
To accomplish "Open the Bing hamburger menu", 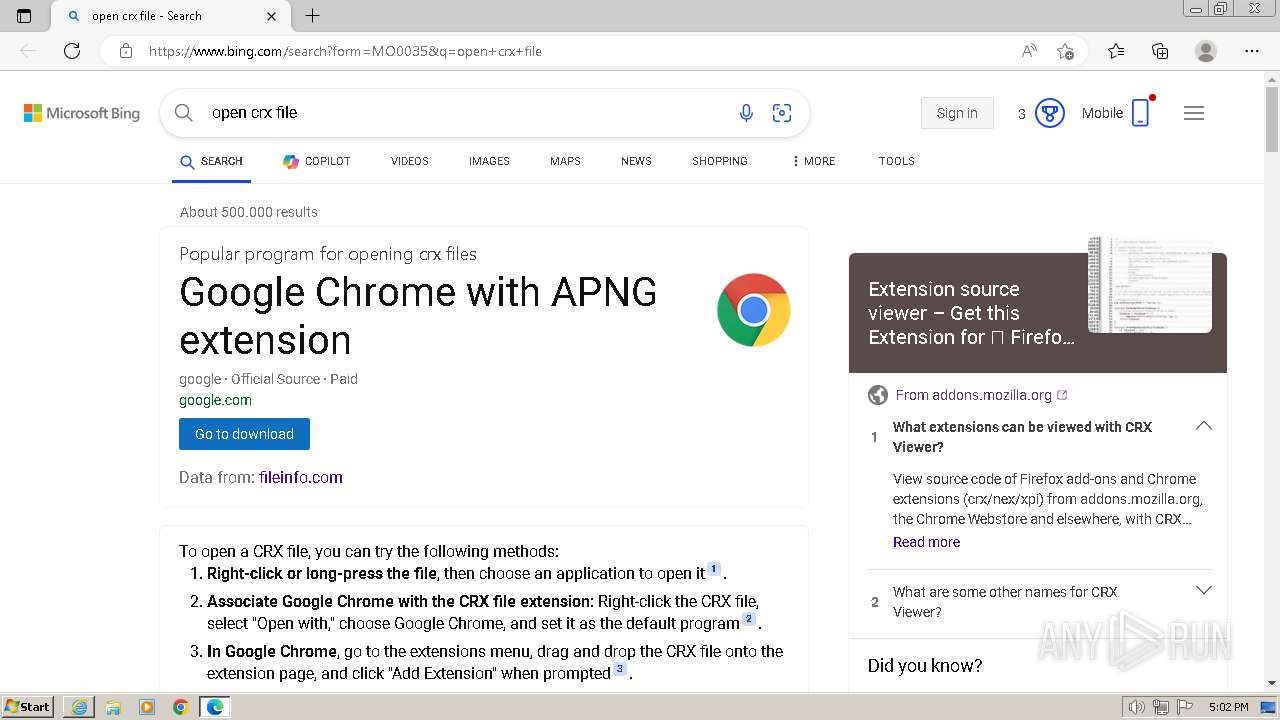I will (1194, 113).
